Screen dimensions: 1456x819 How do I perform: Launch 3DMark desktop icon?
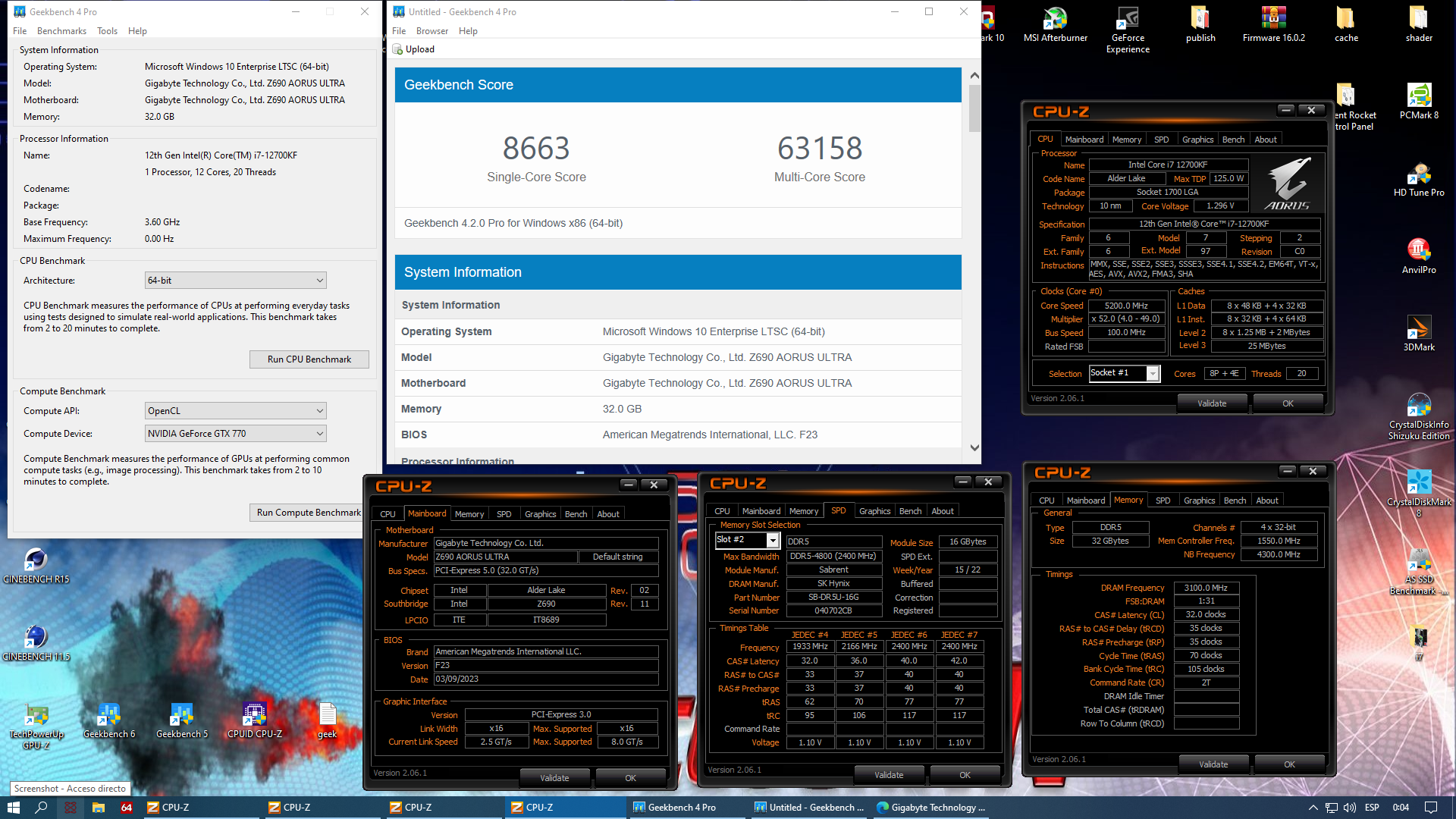tap(1419, 334)
